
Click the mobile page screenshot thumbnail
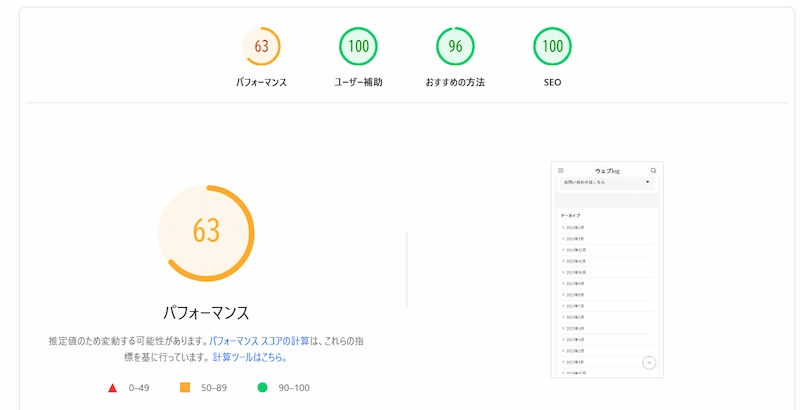[607, 270]
